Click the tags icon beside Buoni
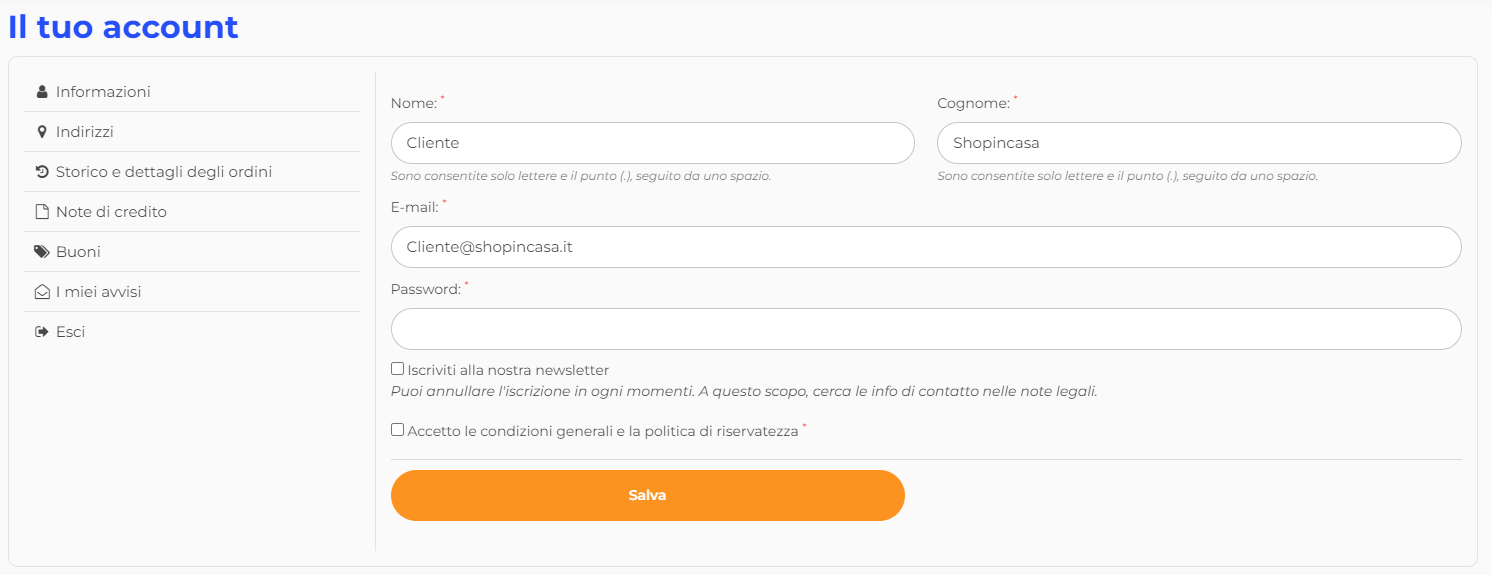Image resolution: width=1492 pixels, height=575 pixels. tap(42, 252)
